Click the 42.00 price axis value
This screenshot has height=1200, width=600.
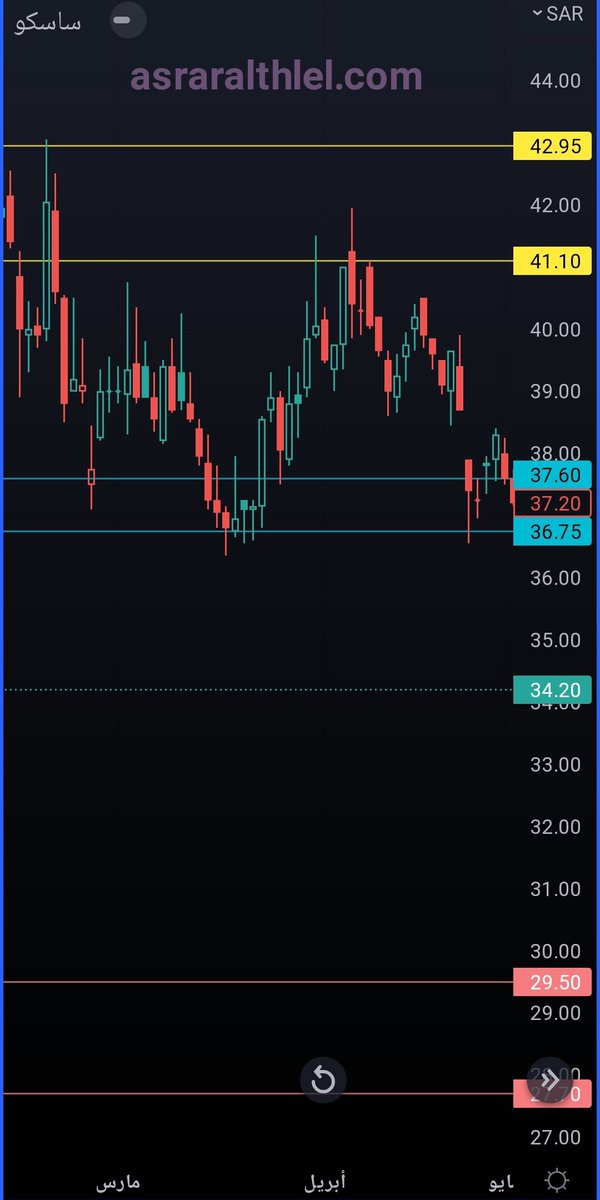(x=555, y=205)
